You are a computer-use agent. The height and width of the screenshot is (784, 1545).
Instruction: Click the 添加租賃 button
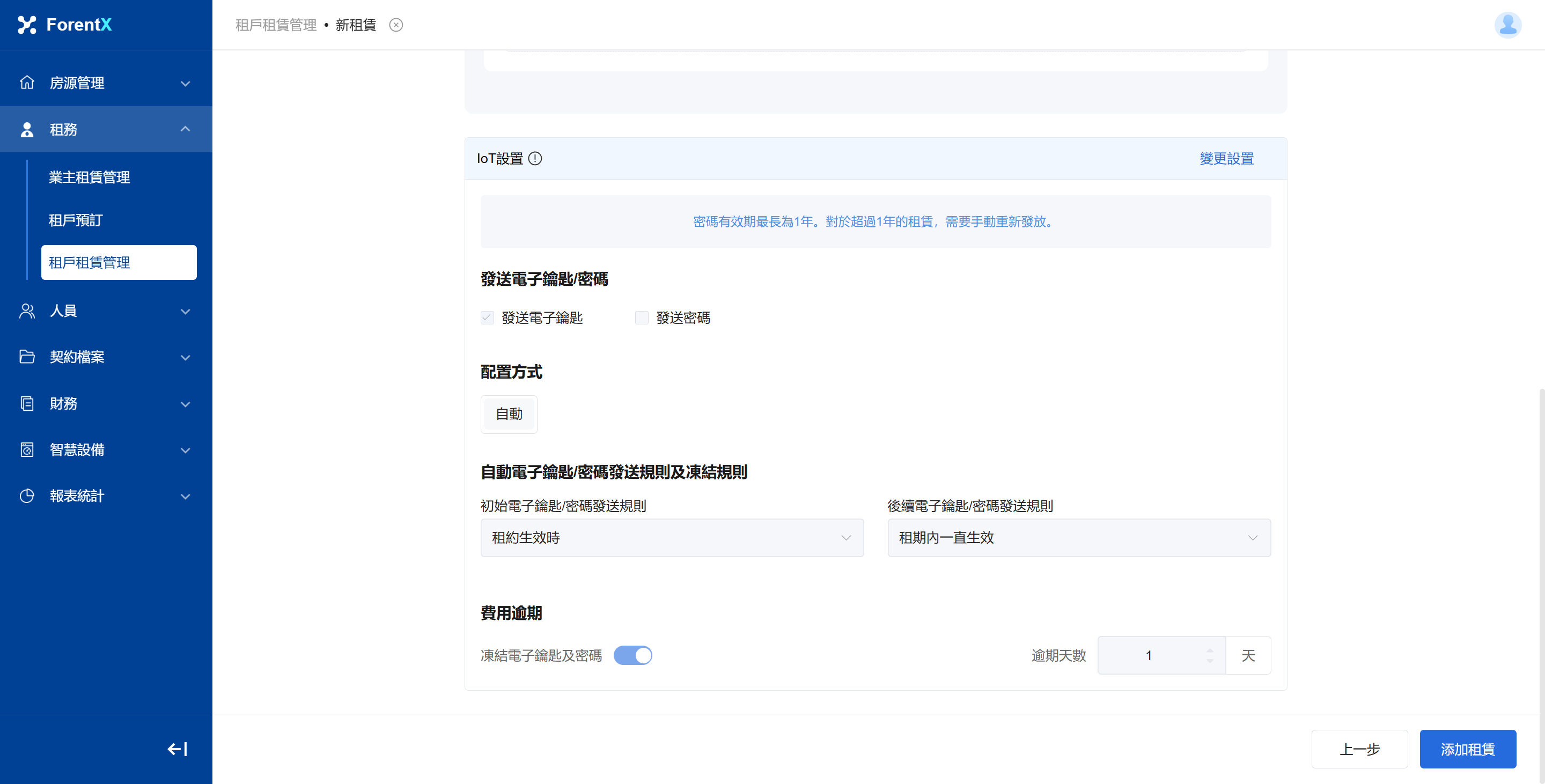(1467, 749)
